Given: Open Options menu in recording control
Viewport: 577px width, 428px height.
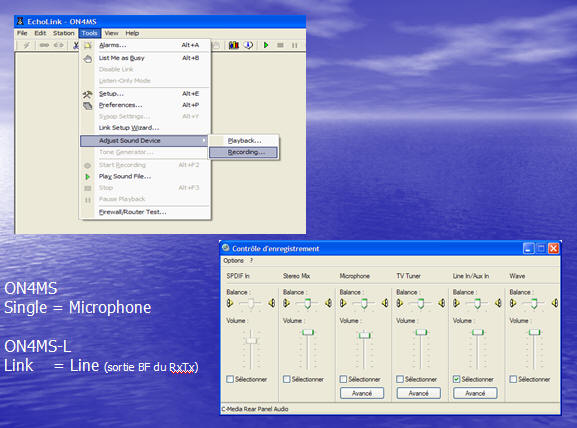Looking at the screenshot, I should pyautogui.click(x=233, y=261).
